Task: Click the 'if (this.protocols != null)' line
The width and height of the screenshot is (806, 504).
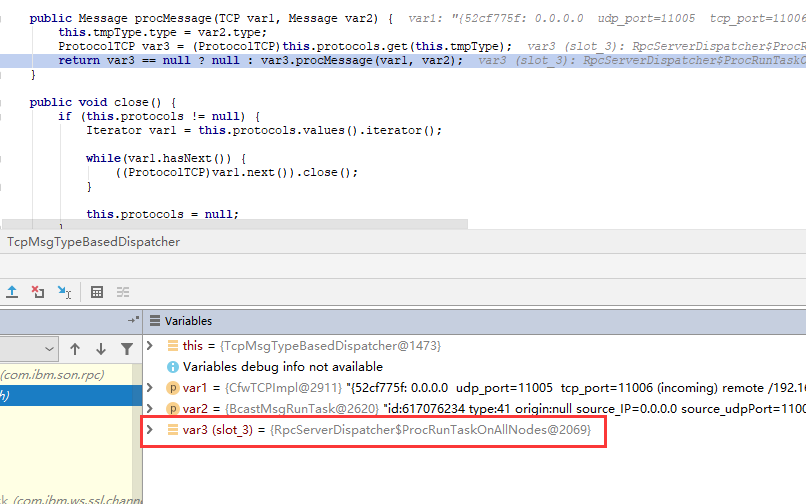Action: click(159, 116)
